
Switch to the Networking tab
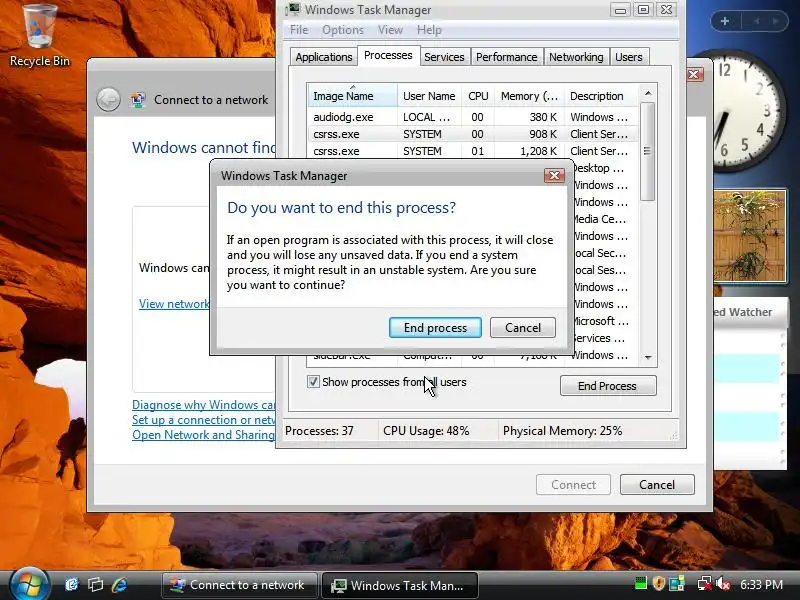coord(576,57)
